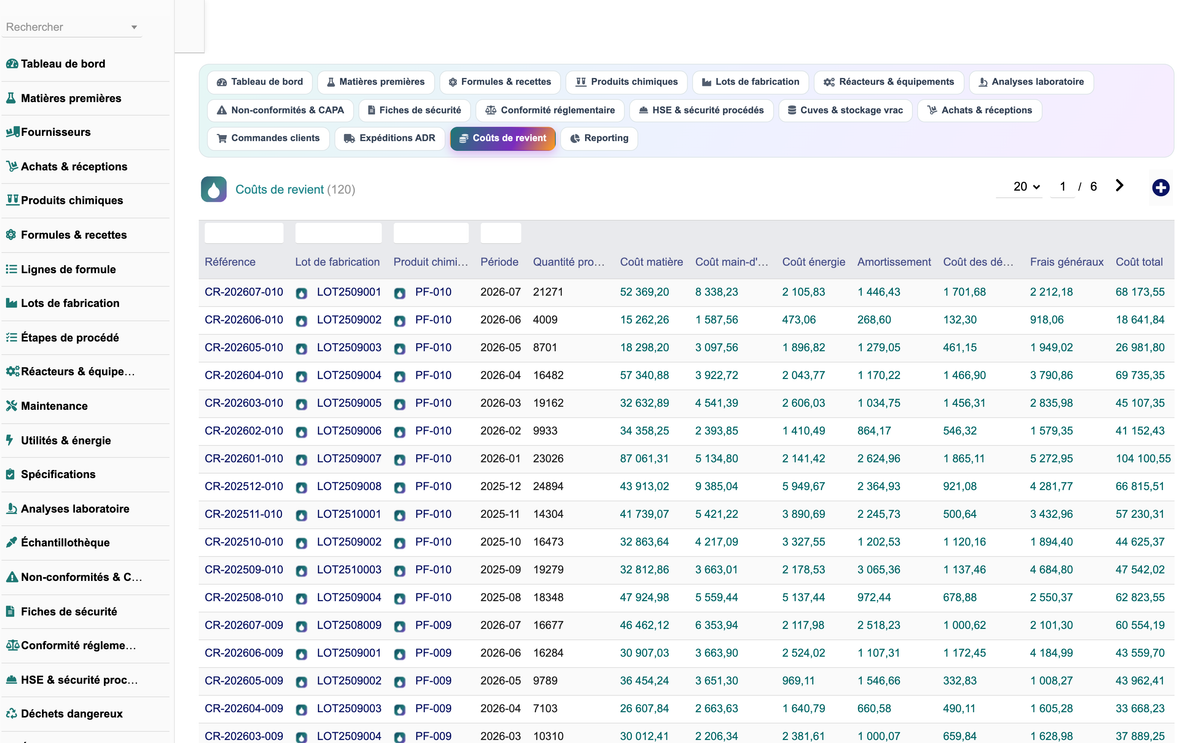This screenshot has width=1200, height=743.
Task: Click the HSE & sécurité procédés sidebar helmet icon
Action: click(x=12, y=680)
